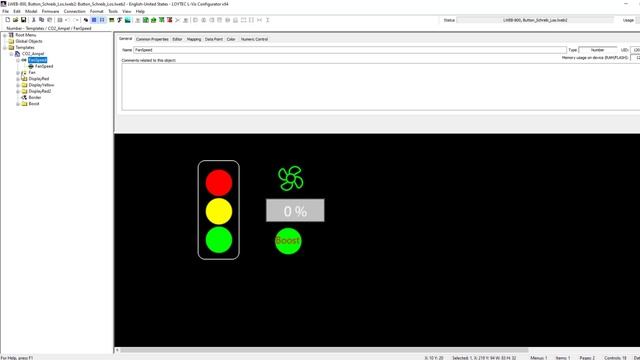This screenshot has height=360, width=640.
Task: Click the red-marked toolbar icon
Action: click(x=169, y=20)
